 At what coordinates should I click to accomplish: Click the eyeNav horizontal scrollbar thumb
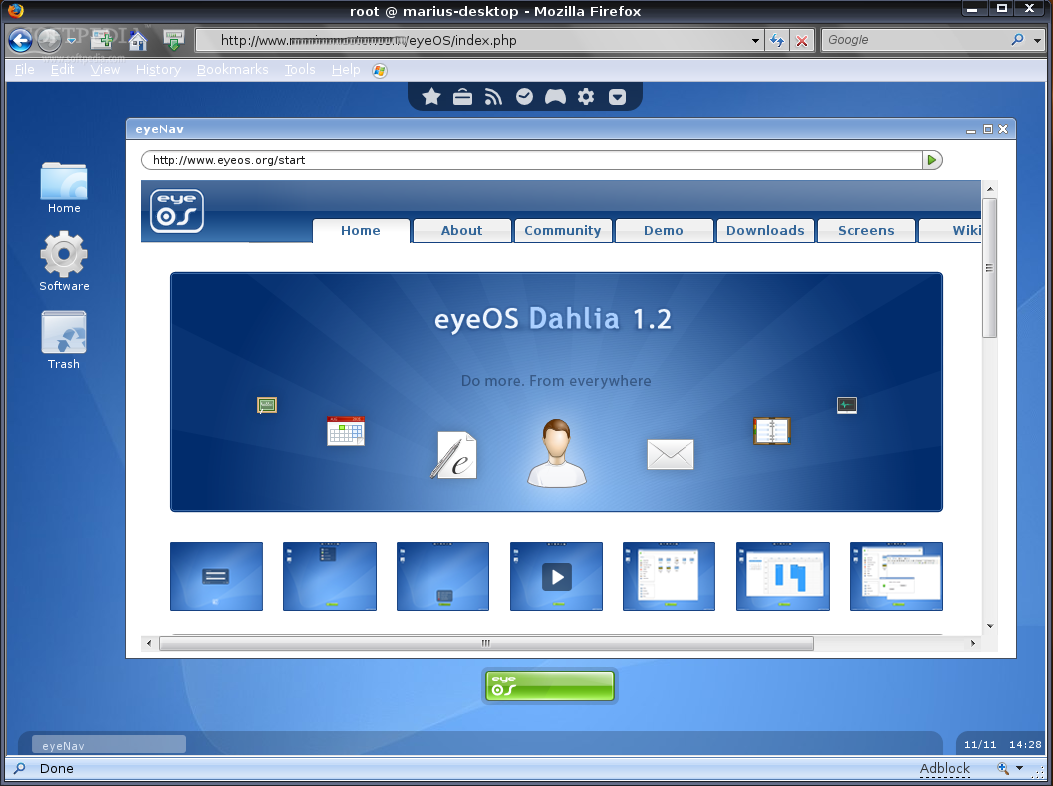click(x=486, y=643)
